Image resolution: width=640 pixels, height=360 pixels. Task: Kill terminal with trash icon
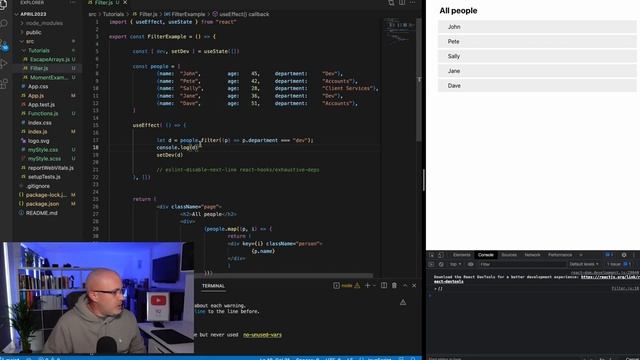[394, 286]
